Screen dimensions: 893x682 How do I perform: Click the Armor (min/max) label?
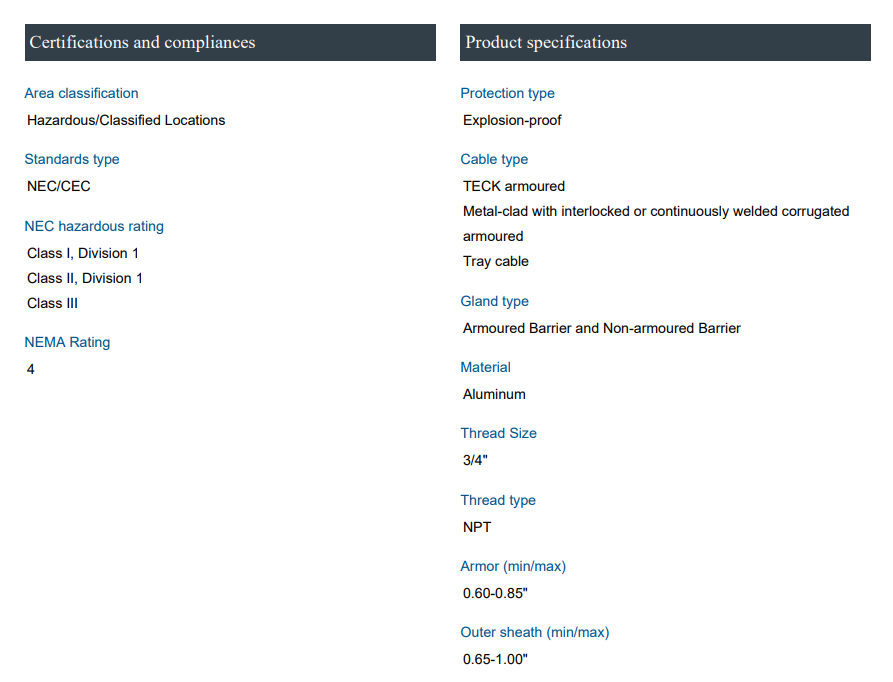pyautogui.click(x=513, y=566)
